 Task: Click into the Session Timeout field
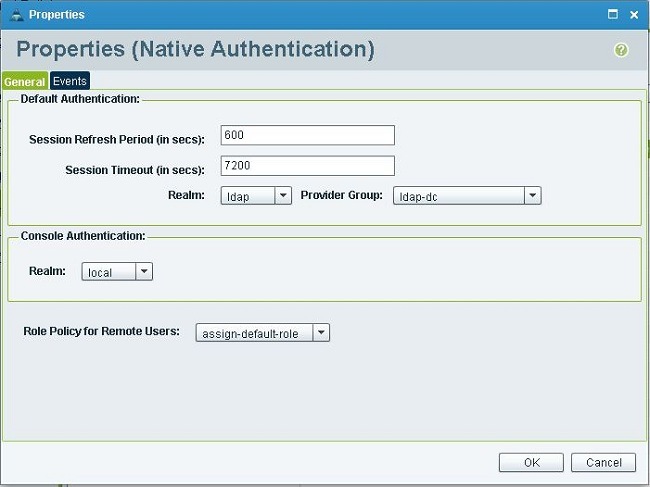(x=307, y=166)
